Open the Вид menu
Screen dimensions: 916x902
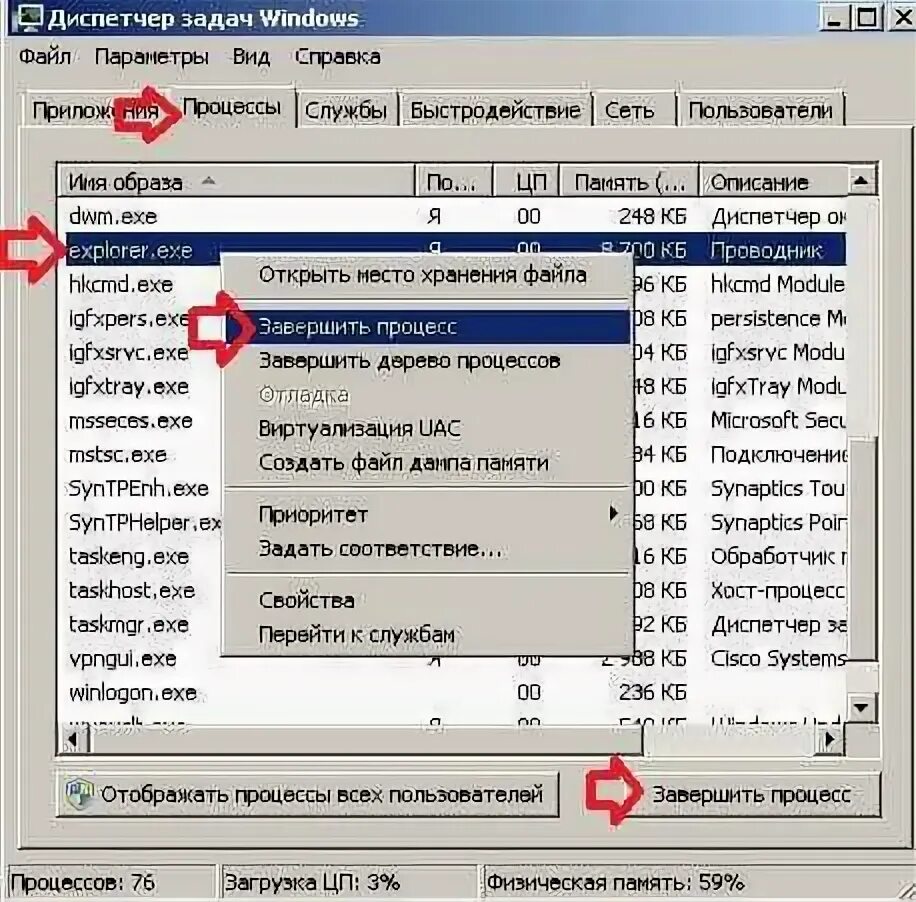pyautogui.click(x=251, y=57)
